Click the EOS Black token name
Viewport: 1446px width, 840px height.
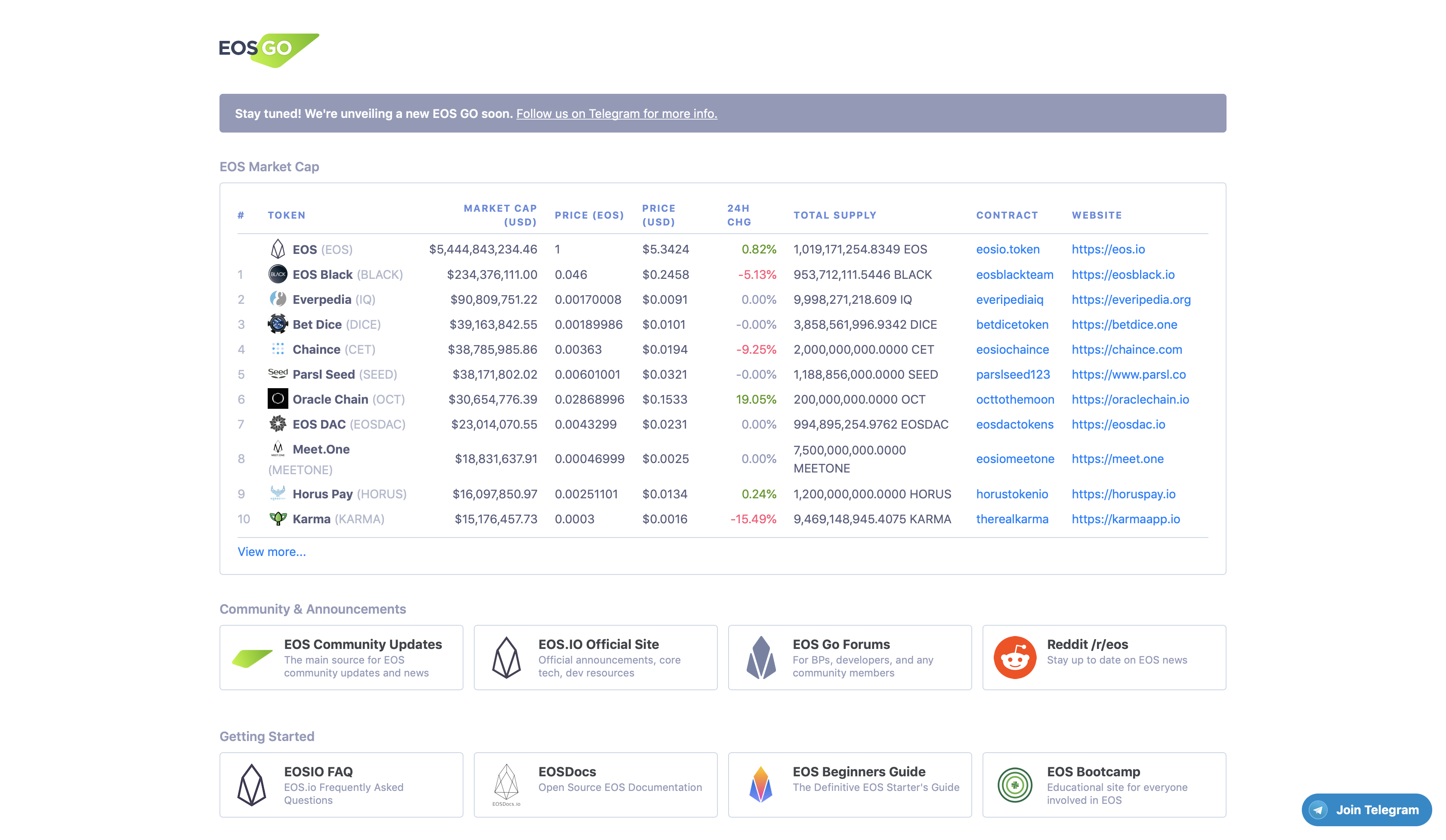click(x=322, y=274)
